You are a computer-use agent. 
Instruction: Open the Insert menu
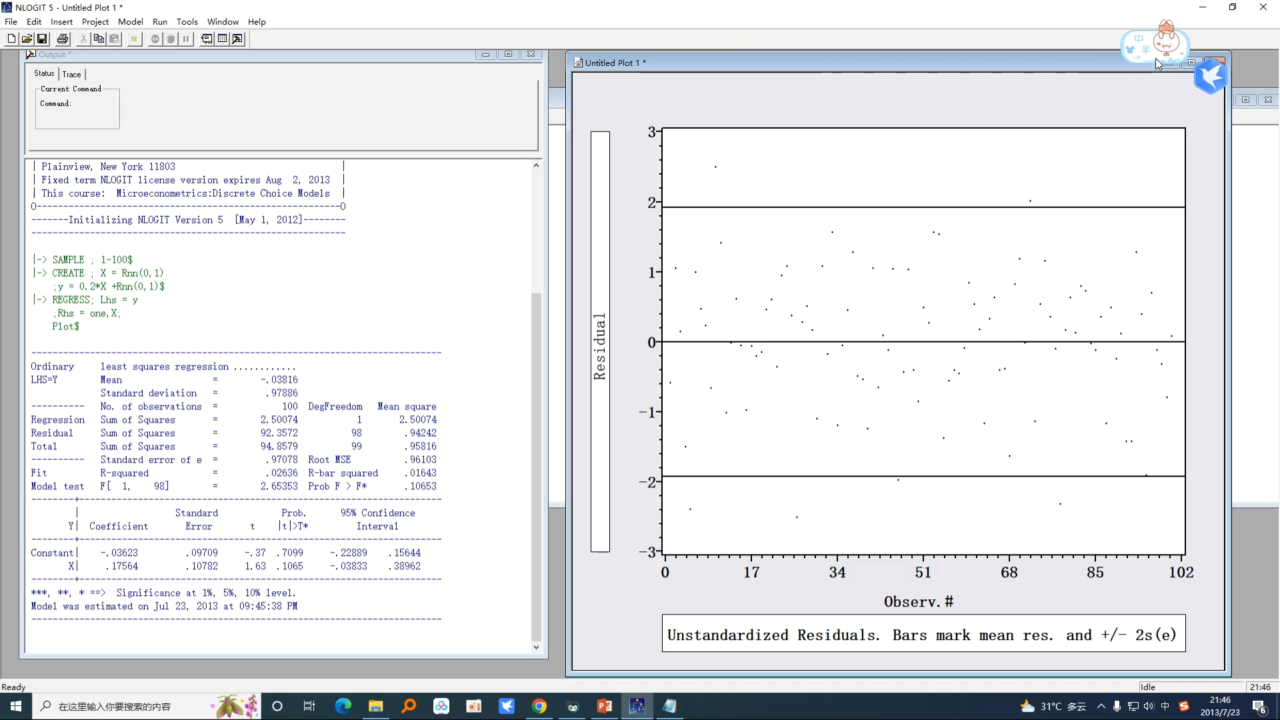tap(61, 21)
